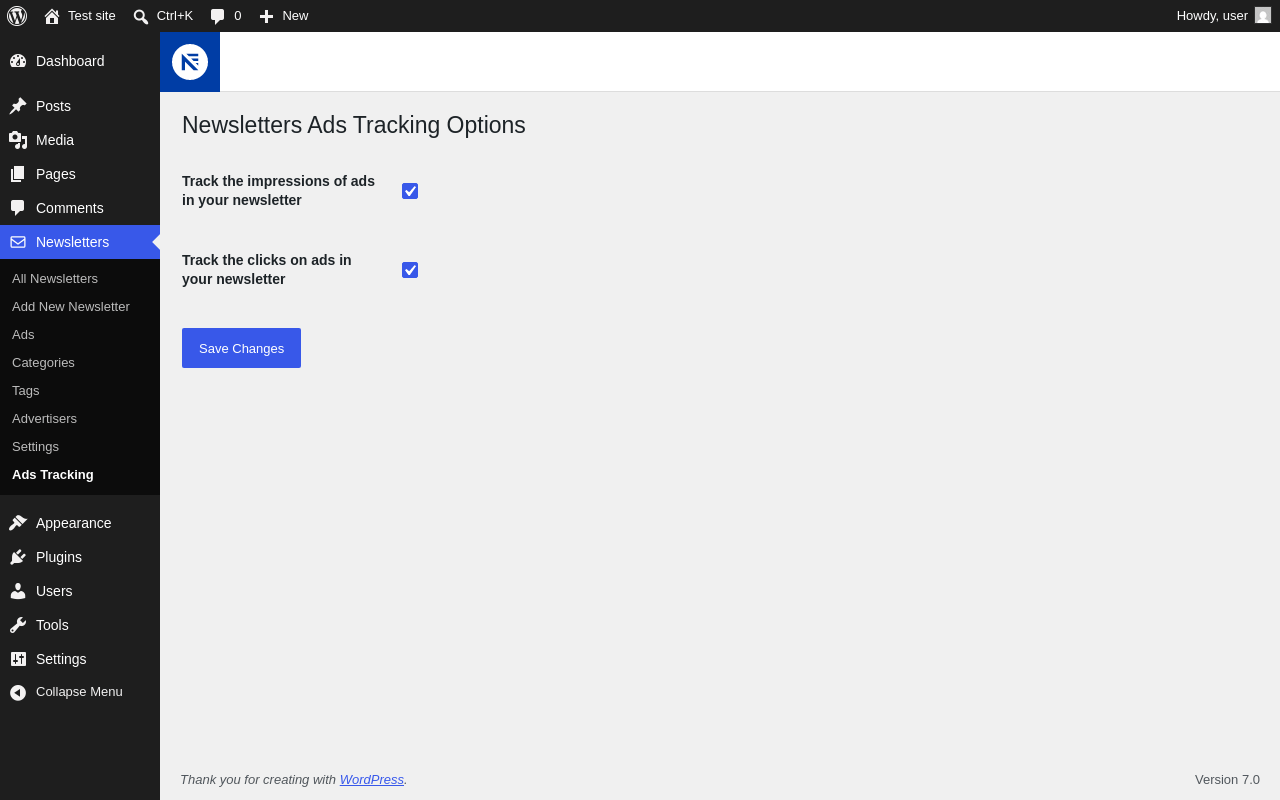Open the Tags submenu item
Image resolution: width=1280 pixels, height=800 pixels.
pyautogui.click(x=80, y=391)
